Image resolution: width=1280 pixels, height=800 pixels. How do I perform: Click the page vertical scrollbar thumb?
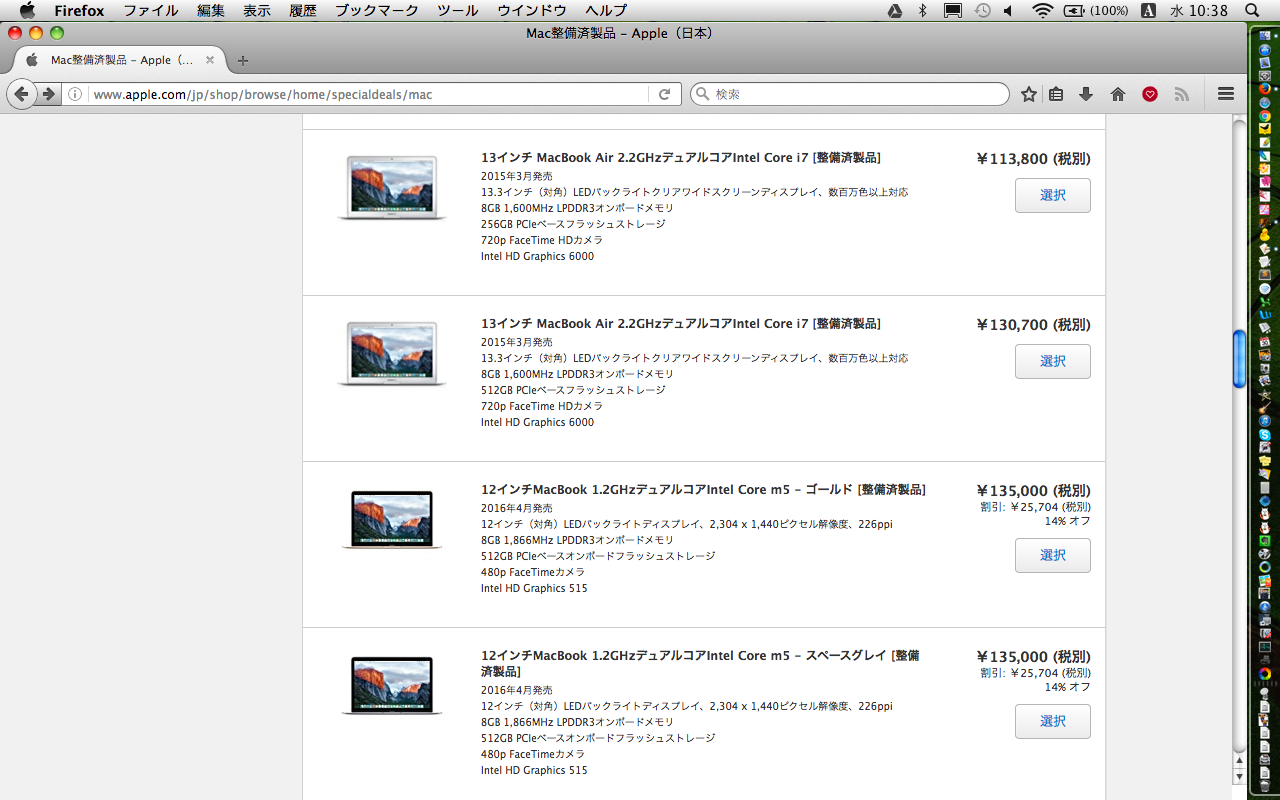pyautogui.click(x=1240, y=359)
